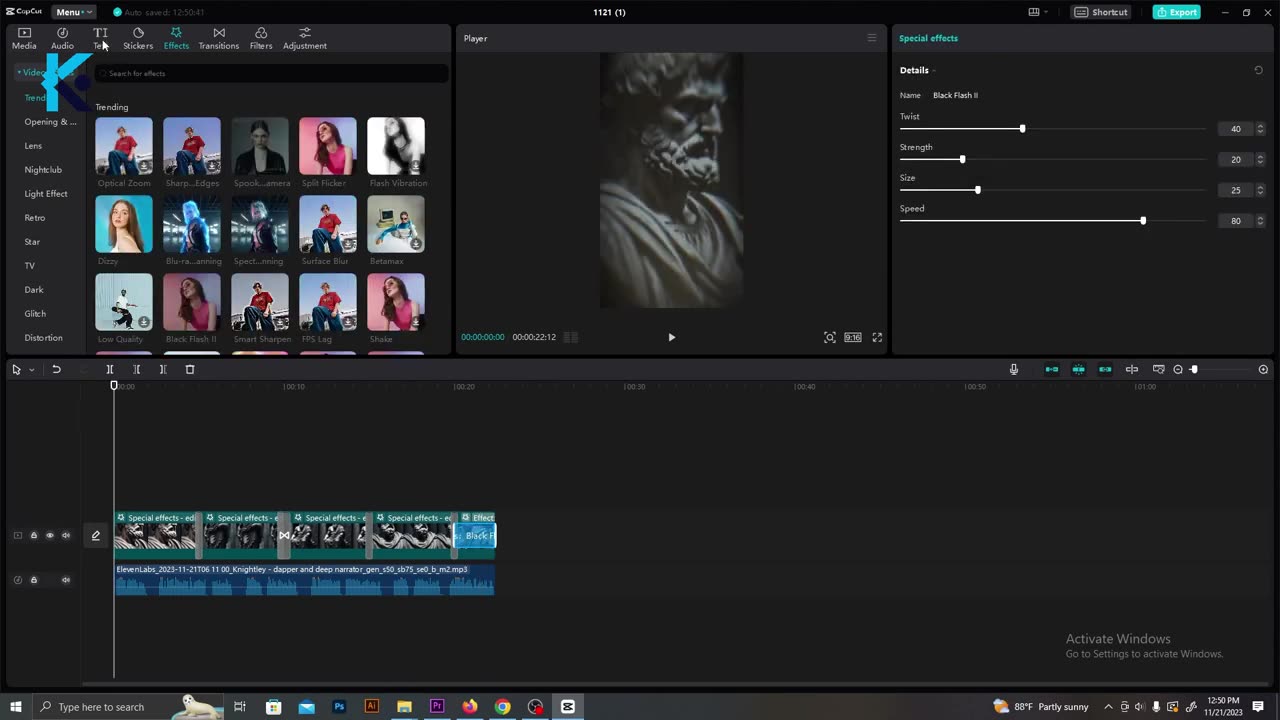This screenshot has width=1280, height=720.
Task: Choose the Betamax effect thumbnail
Action: pos(396,224)
